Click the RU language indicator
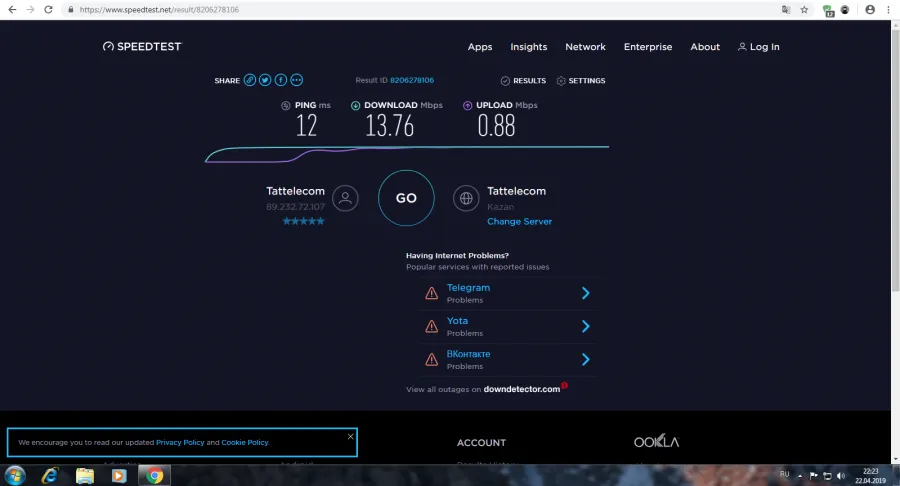 785,475
